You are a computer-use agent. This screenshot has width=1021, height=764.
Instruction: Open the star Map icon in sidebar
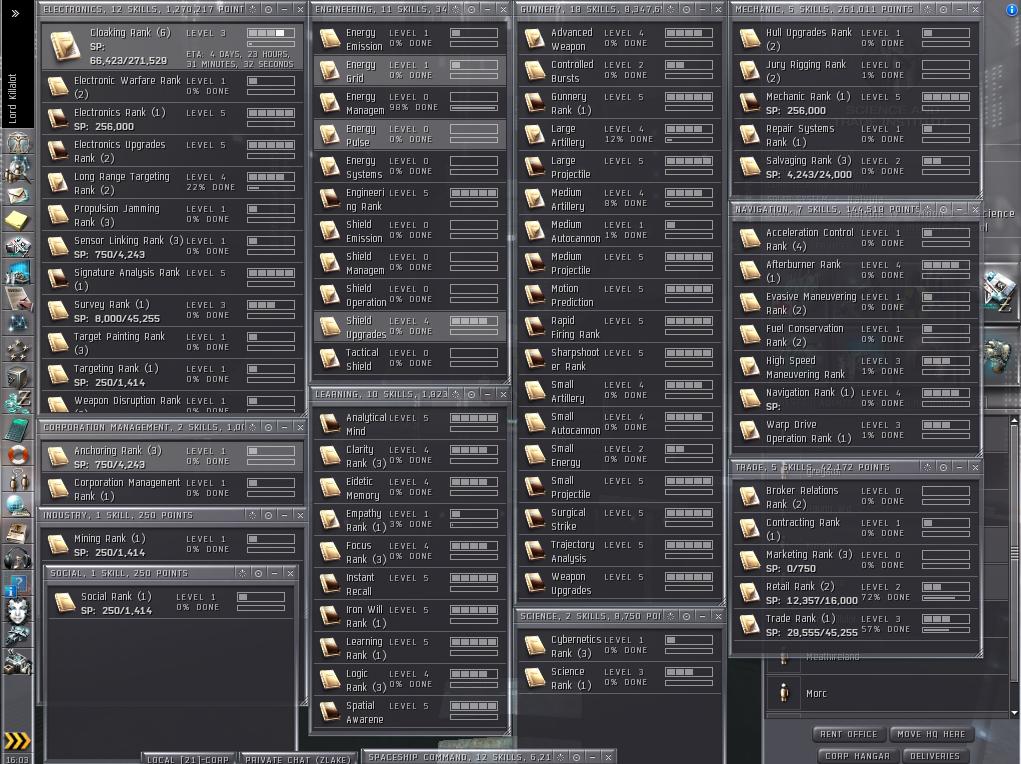(x=18, y=324)
